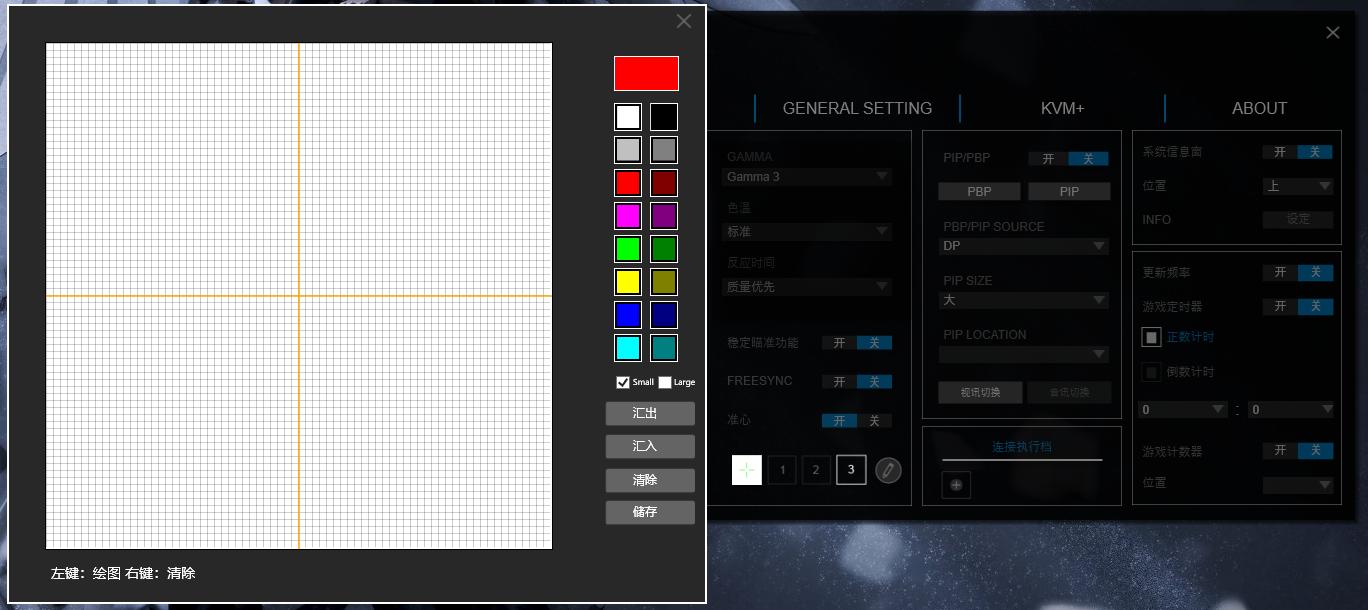Add executable link with plus icon
Viewport: 1368px width, 610px height.
[x=956, y=484]
